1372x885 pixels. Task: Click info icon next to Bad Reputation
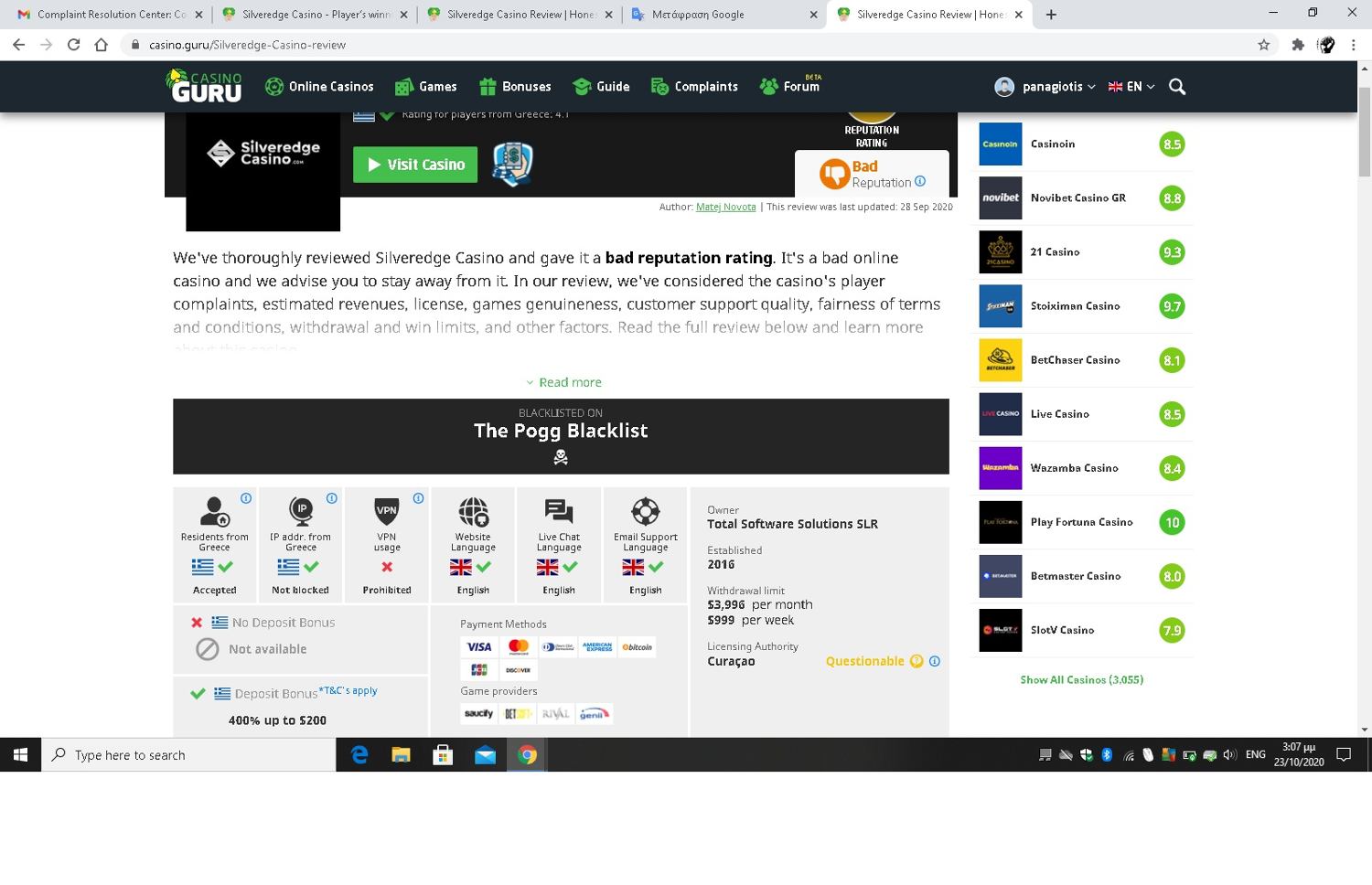(920, 181)
